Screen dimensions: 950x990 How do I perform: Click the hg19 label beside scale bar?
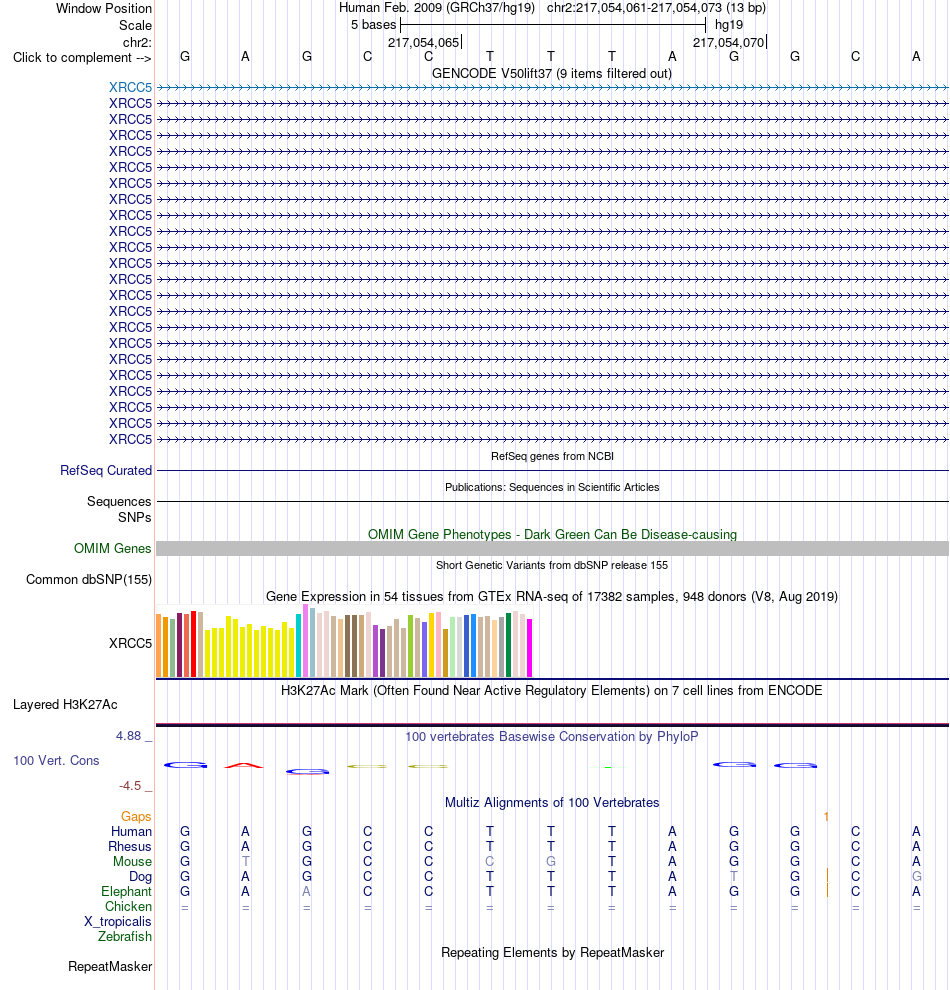729,25
